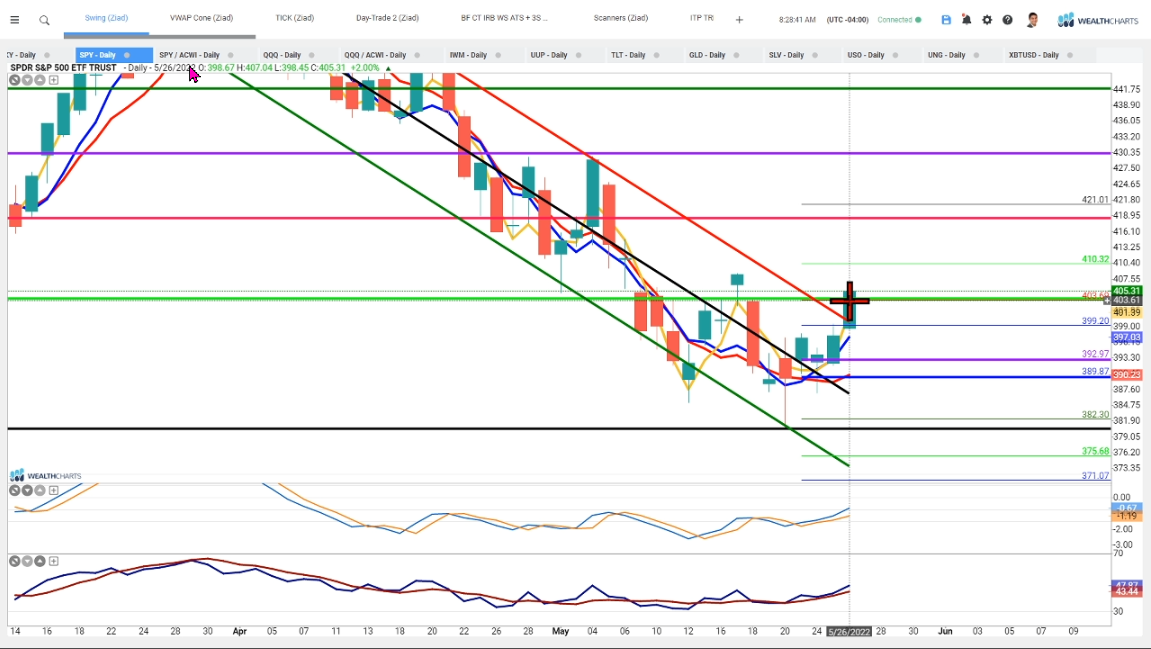Click the plus marker on the 403.61 price label

pos(1107,300)
